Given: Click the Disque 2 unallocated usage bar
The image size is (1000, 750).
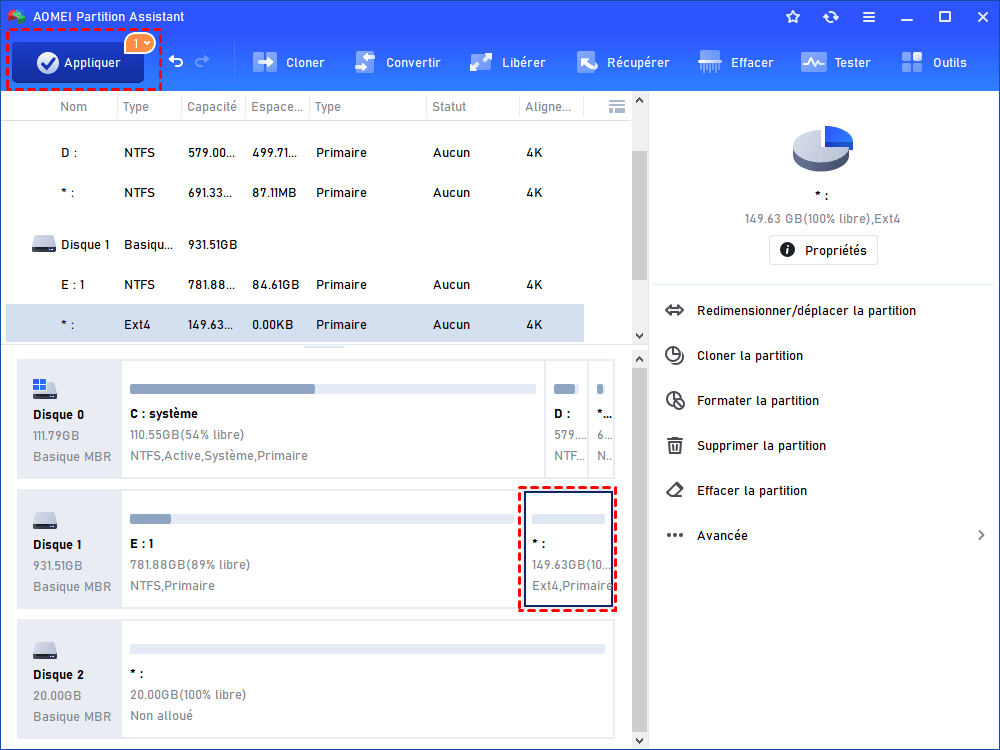Looking at the screenshot, I should point(367,649).
